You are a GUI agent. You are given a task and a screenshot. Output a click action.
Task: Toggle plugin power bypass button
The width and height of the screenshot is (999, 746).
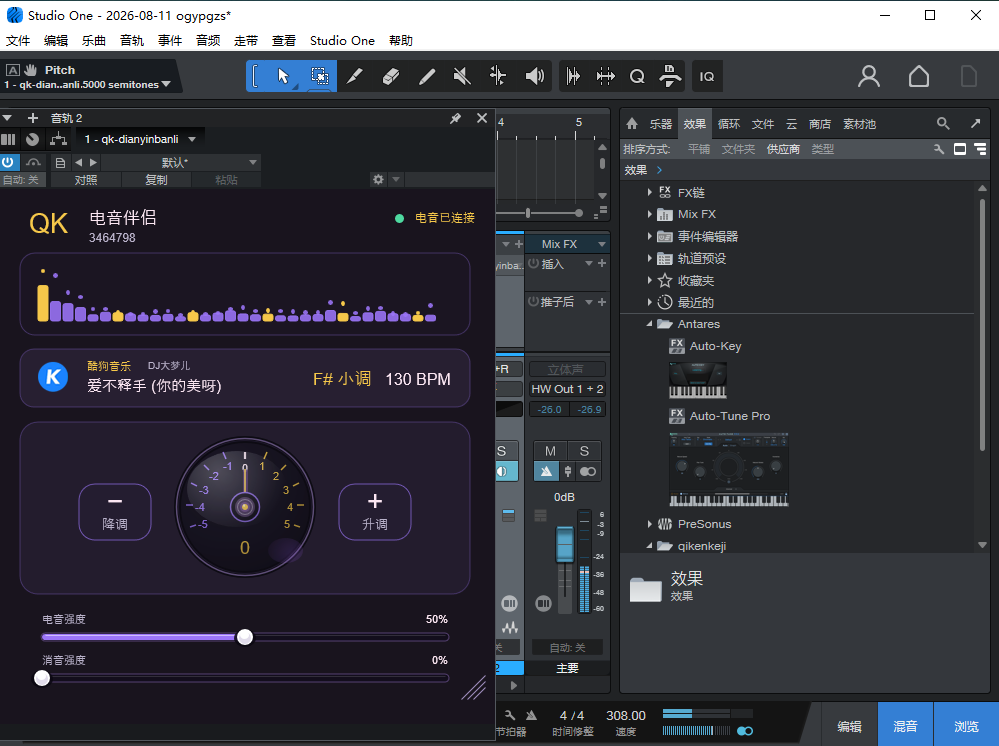click(x=8, y=162)
